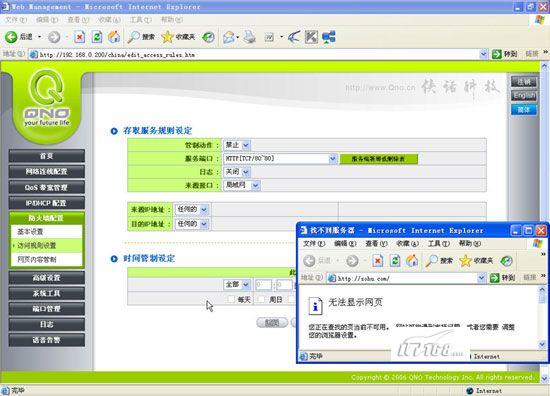Click the green service port list button
Image resolution: width=550 pixels, height=396 pixels.
378,159
